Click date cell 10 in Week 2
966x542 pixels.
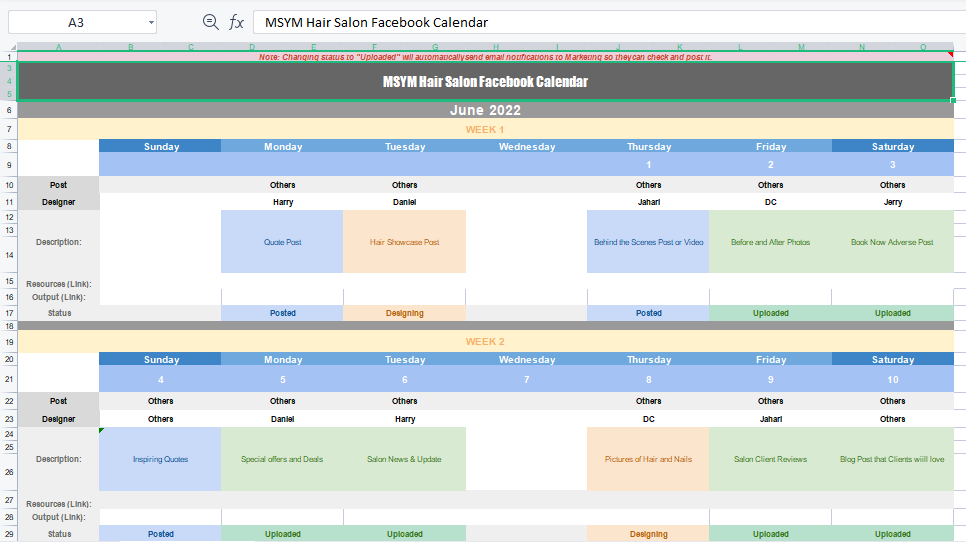point(892,379)
